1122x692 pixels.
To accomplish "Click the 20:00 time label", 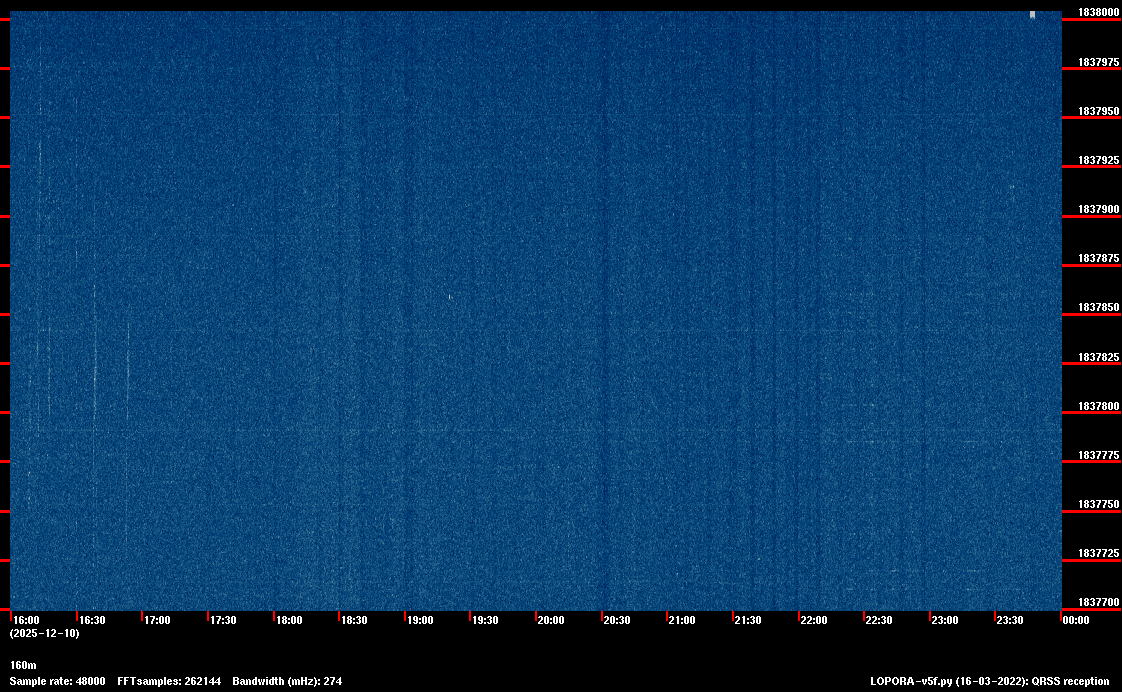I will click(551, 620).
